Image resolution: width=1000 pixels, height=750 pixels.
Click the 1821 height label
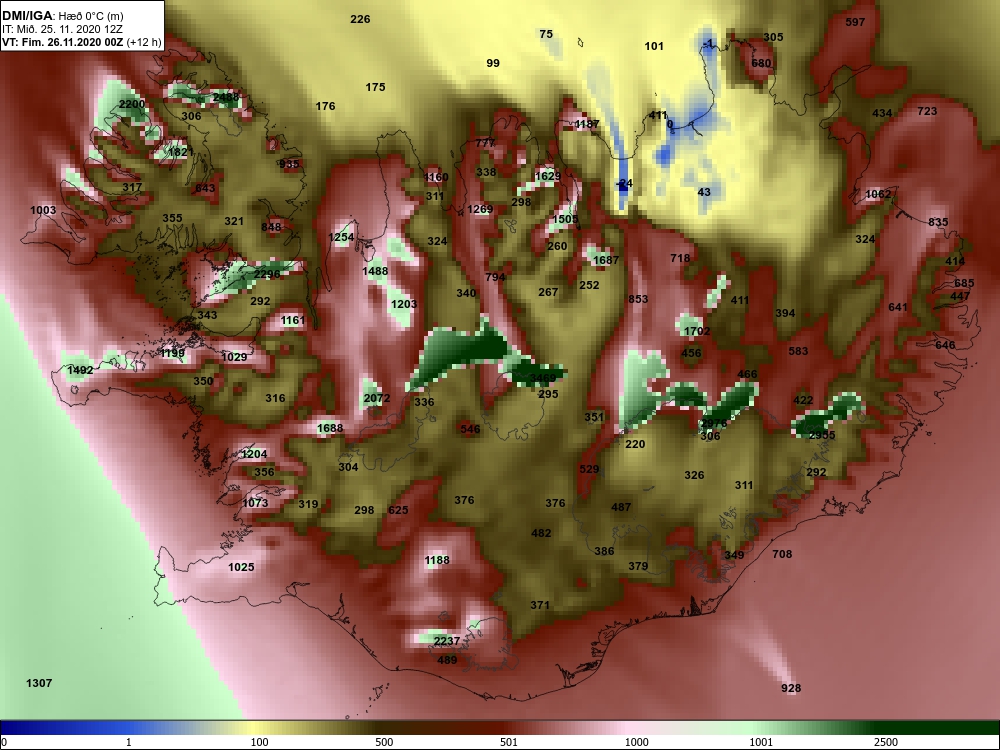(180, 152)
